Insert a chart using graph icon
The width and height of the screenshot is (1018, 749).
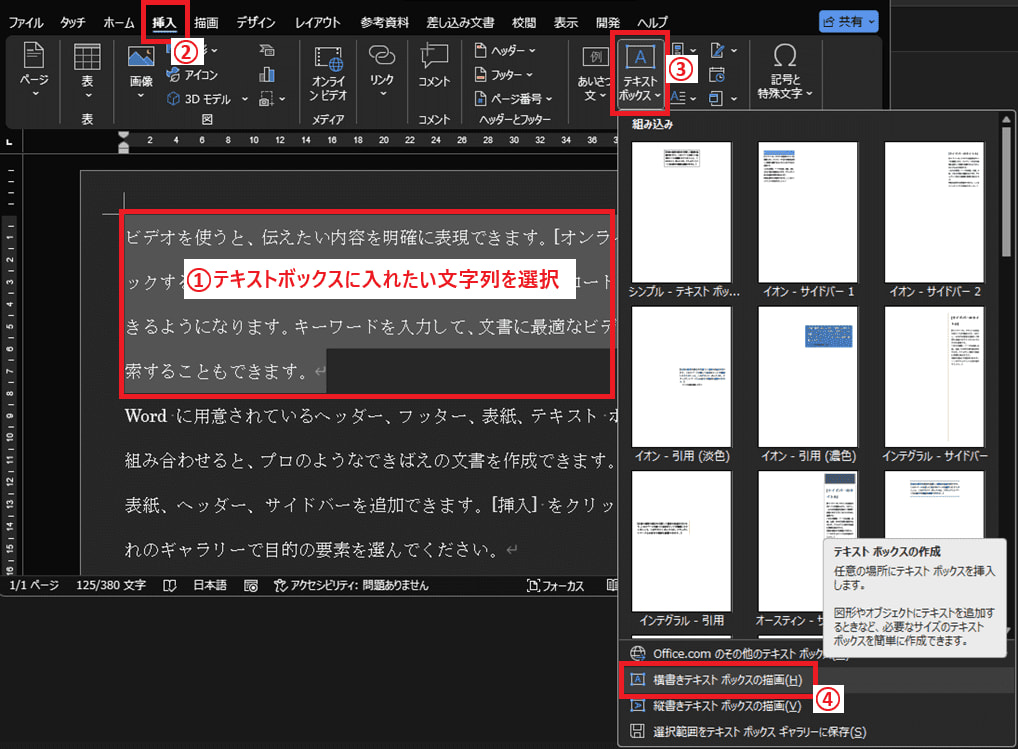pyautogui.click(x=267, y=75)
